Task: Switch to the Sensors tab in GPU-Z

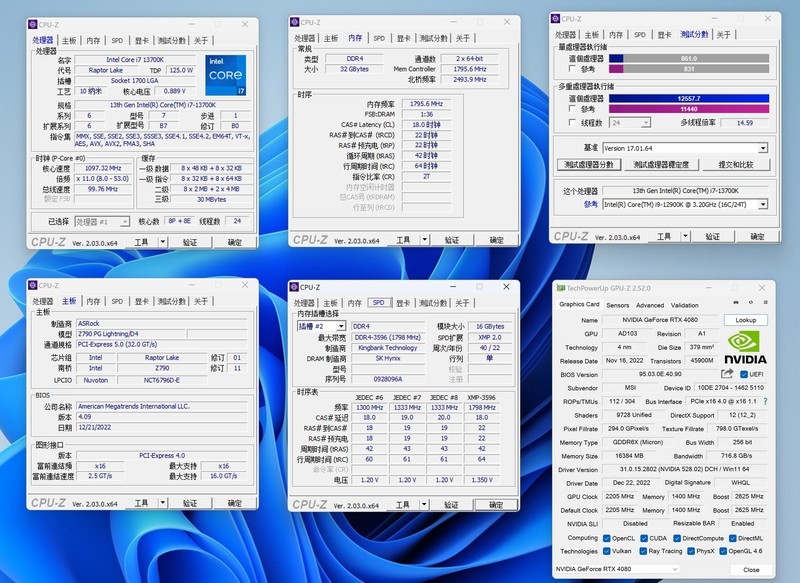Action: (617, 305)
